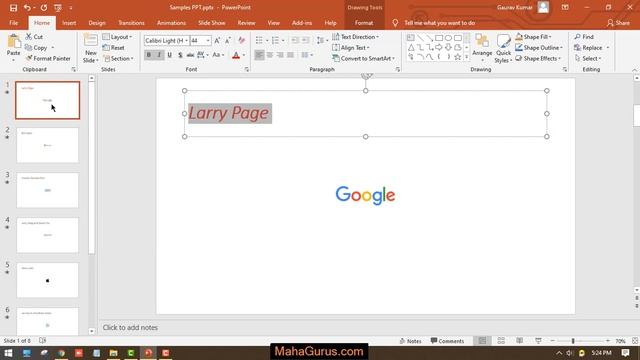Undo the last action
The height and width of the screenshot is (360, 640).
coord(27,8)
